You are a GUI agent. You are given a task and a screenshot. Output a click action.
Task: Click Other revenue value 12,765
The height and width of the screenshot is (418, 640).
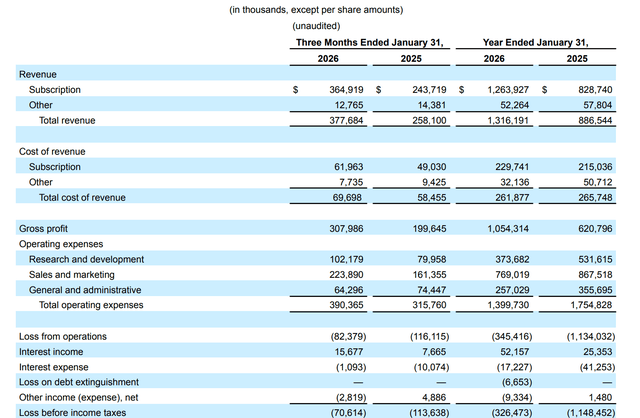coord(349,105)
